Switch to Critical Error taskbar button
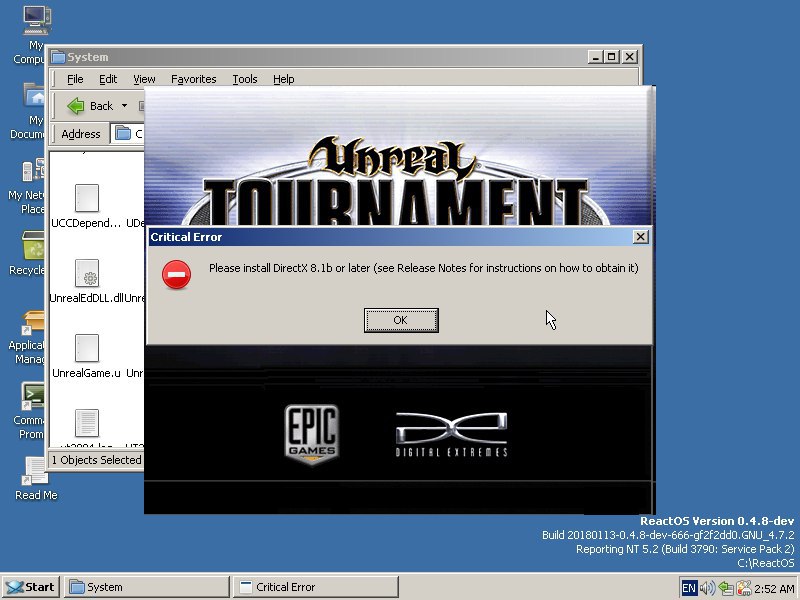The width and height of the screenshot is (800, 600). tap(315, 587)
